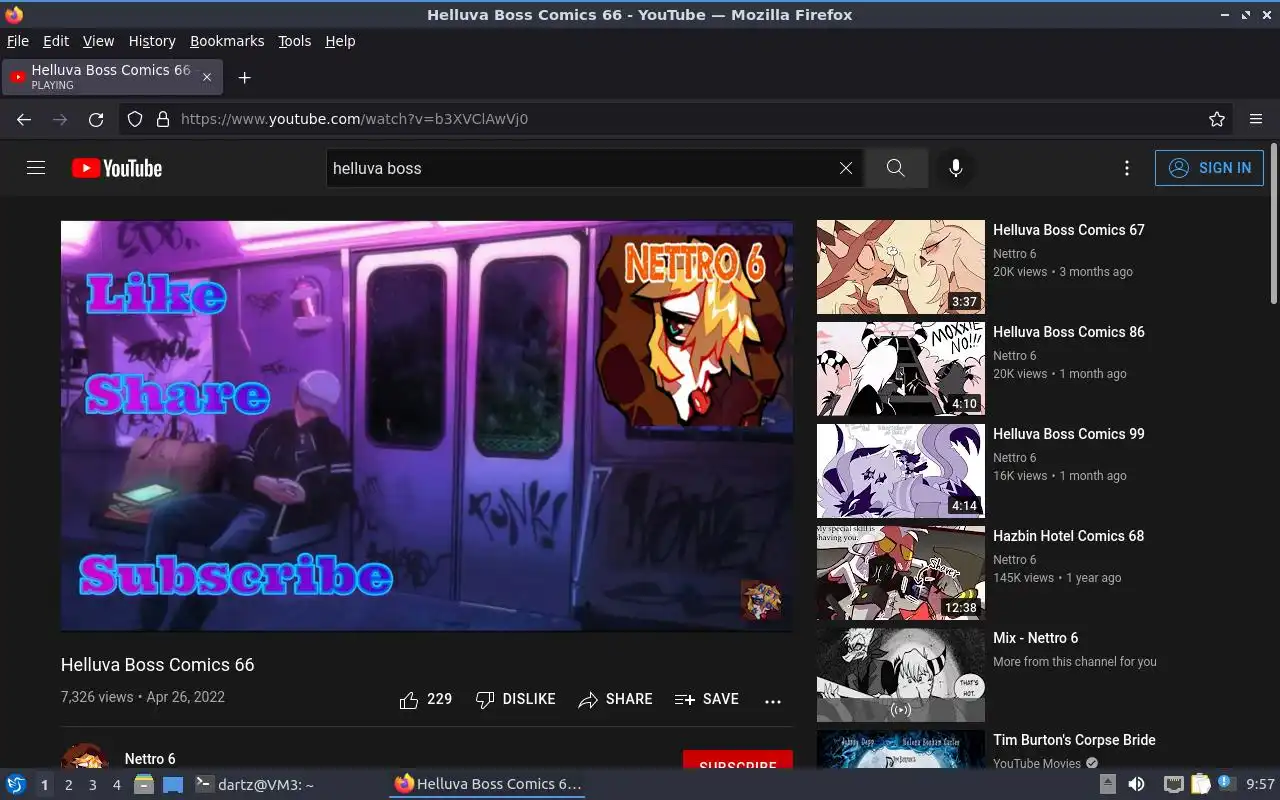Open Helluva Boss Comics 86 thumbnail
The image size is (1280, 800).
(901, 369)
